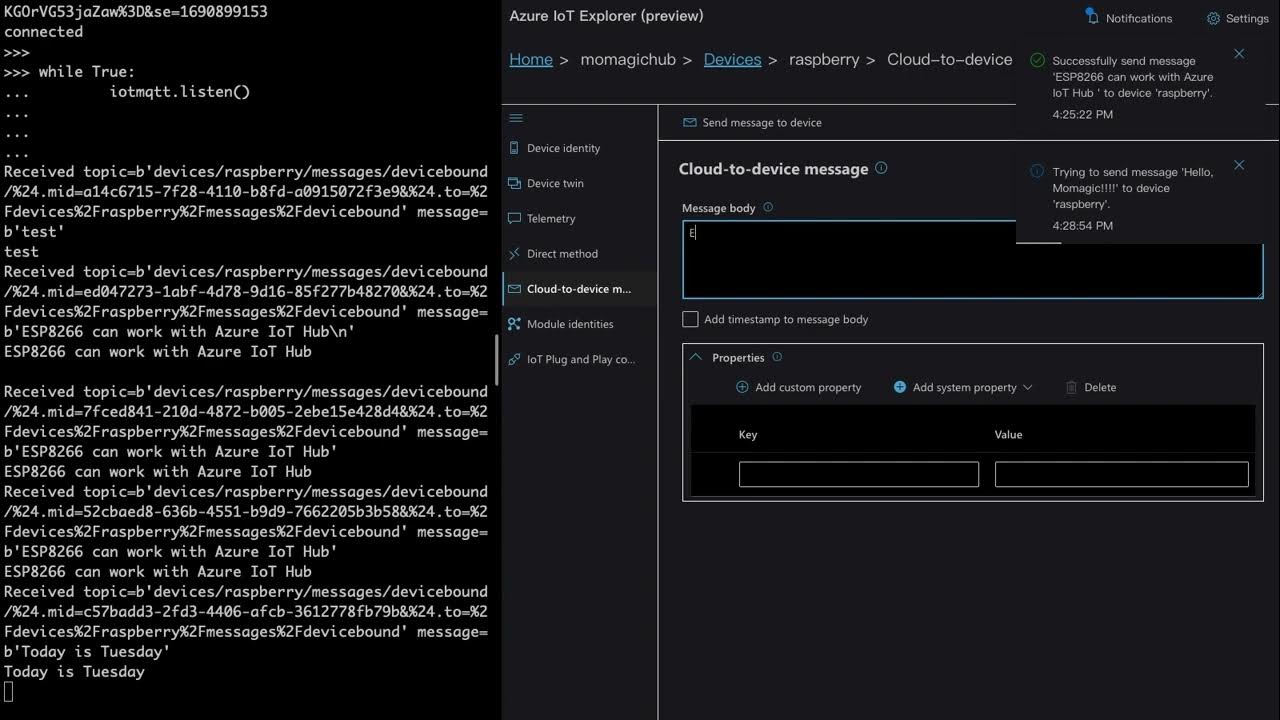Click the blue info icon in Trying notification
The height and width of the screenshot is (720, 1280).
click(1037, 171)
